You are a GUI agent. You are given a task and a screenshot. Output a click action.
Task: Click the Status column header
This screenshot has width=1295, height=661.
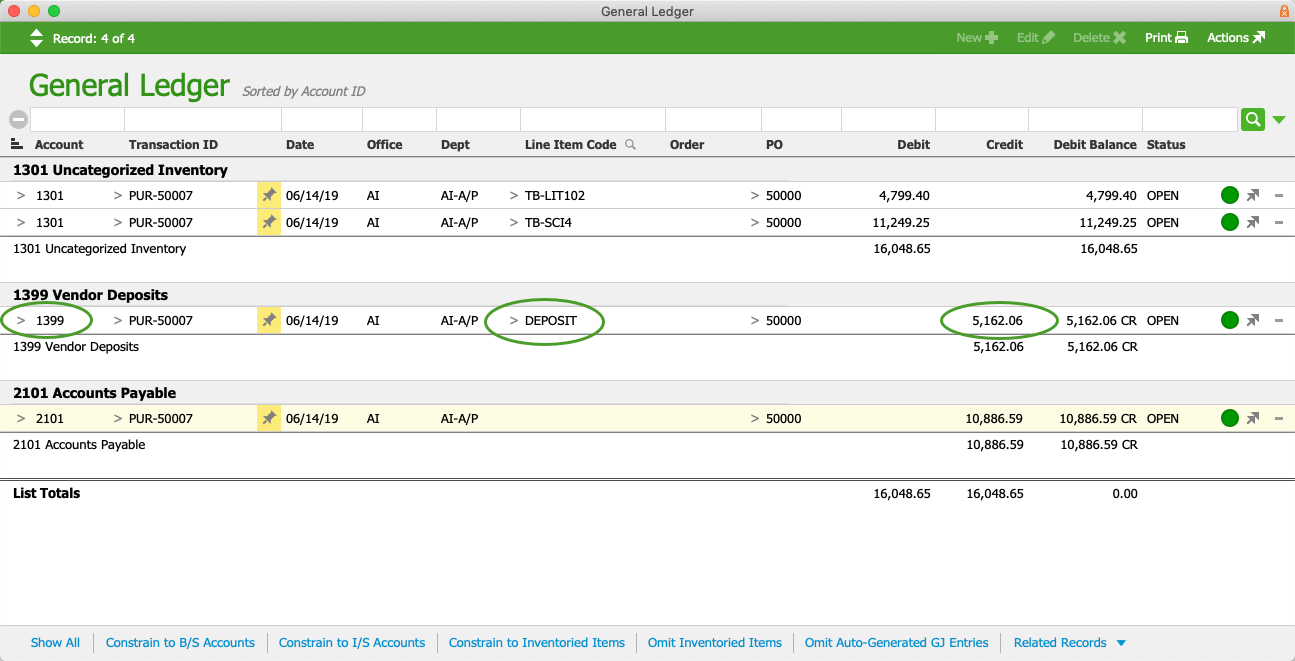[1166, 144]
